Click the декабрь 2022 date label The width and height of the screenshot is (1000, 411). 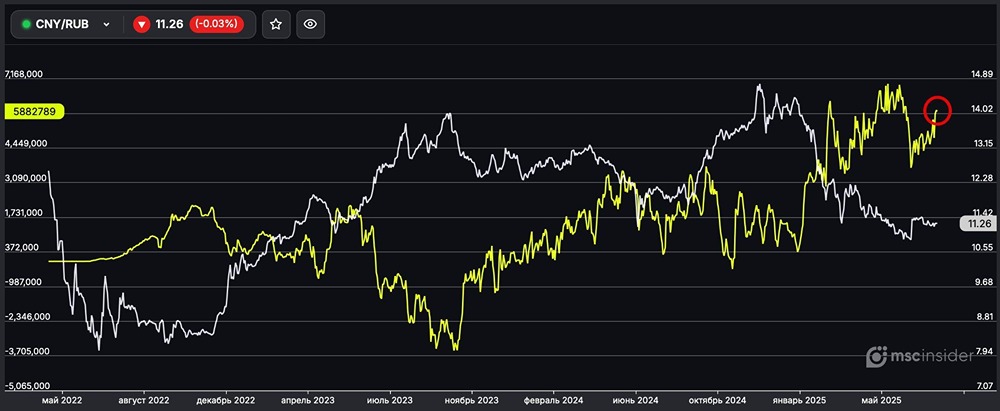224,400
